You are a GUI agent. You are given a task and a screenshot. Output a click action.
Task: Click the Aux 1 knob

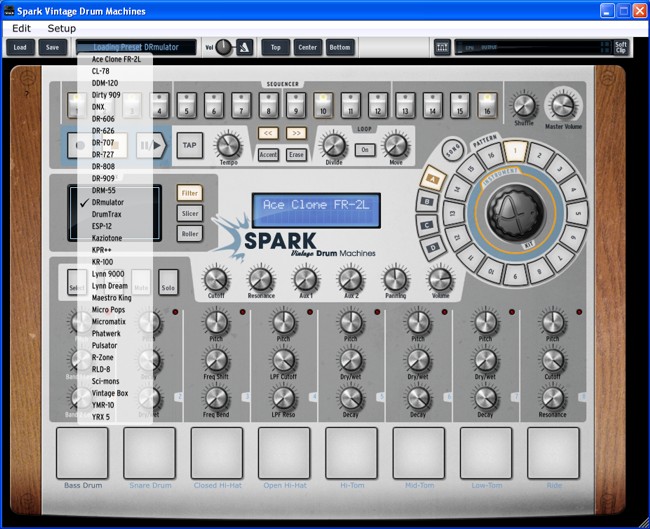pyautogui.click(x=306, y=279)
